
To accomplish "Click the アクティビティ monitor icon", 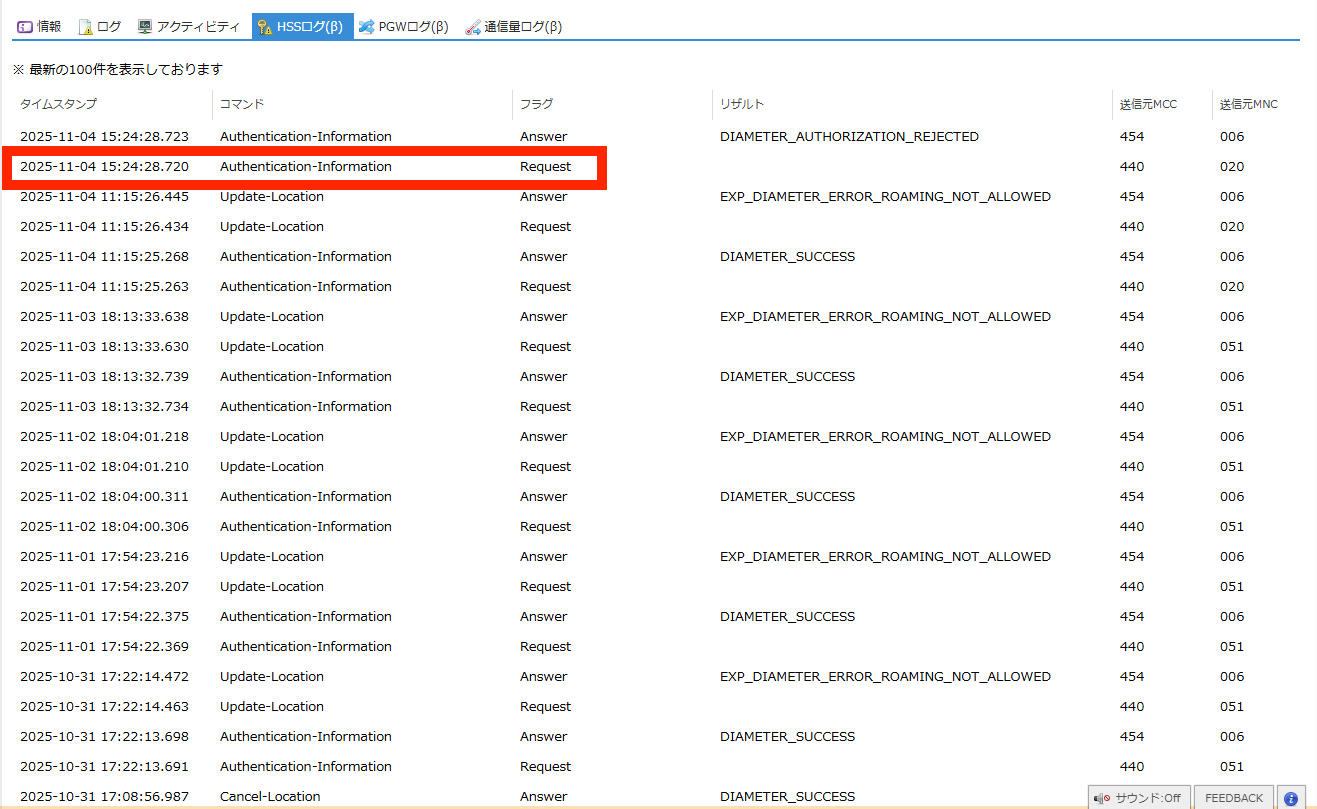I will tap(145, 27).
